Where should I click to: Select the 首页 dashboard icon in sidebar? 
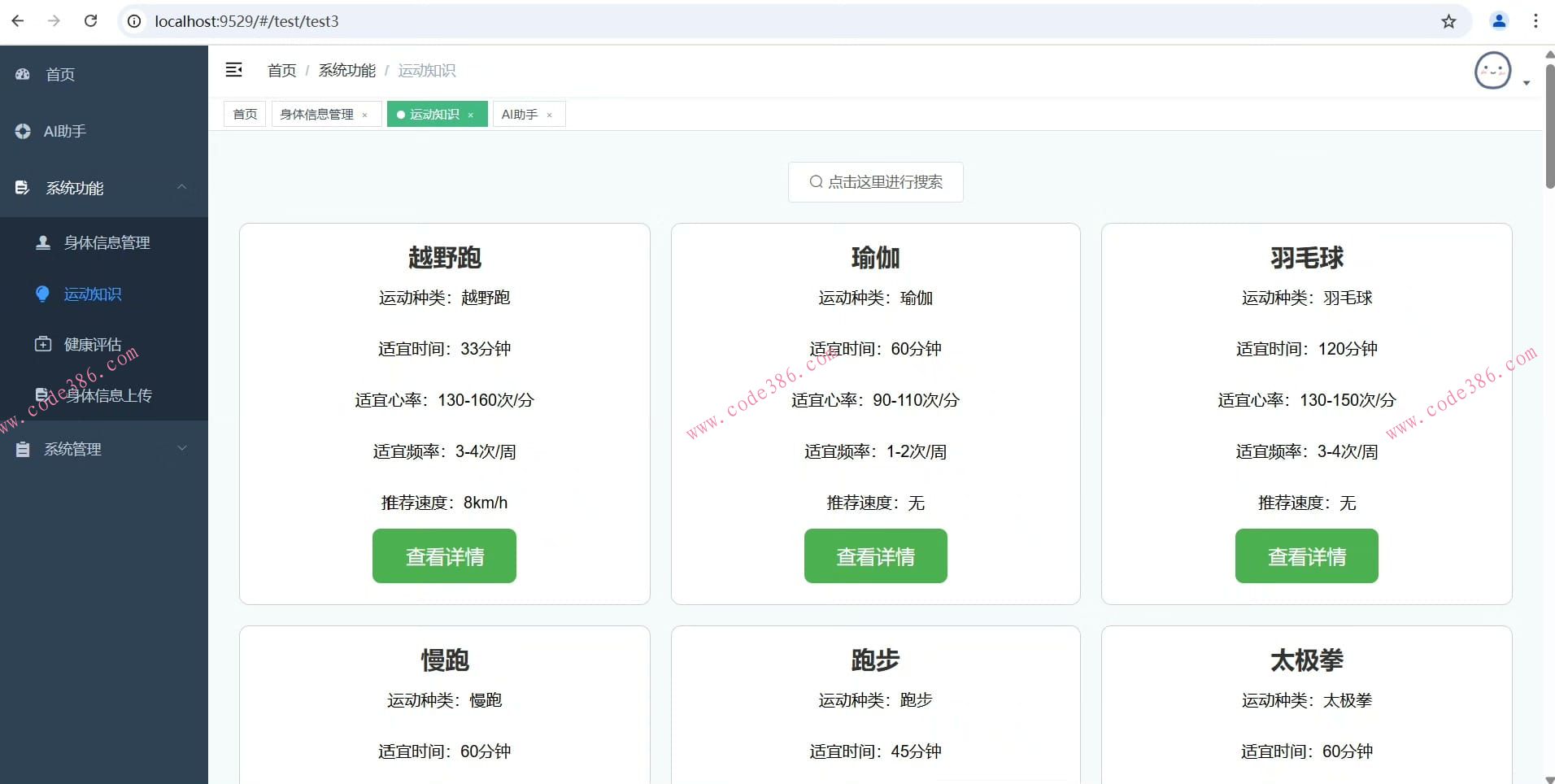[x=22, y=74]
